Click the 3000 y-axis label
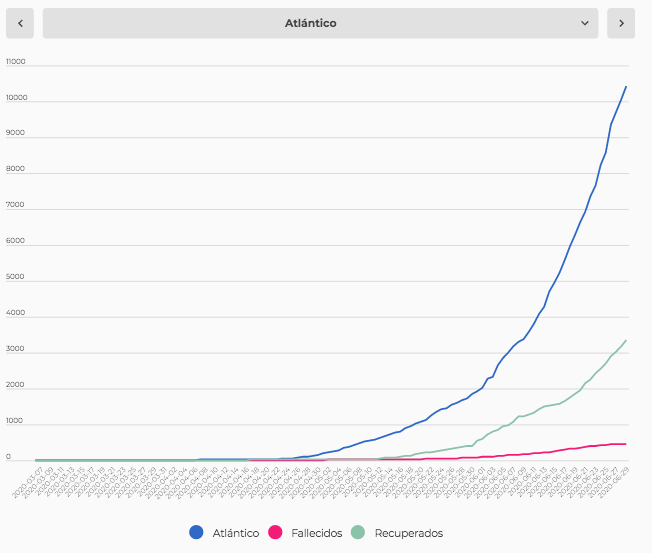 pyautogui.click(x=15, y=351)
